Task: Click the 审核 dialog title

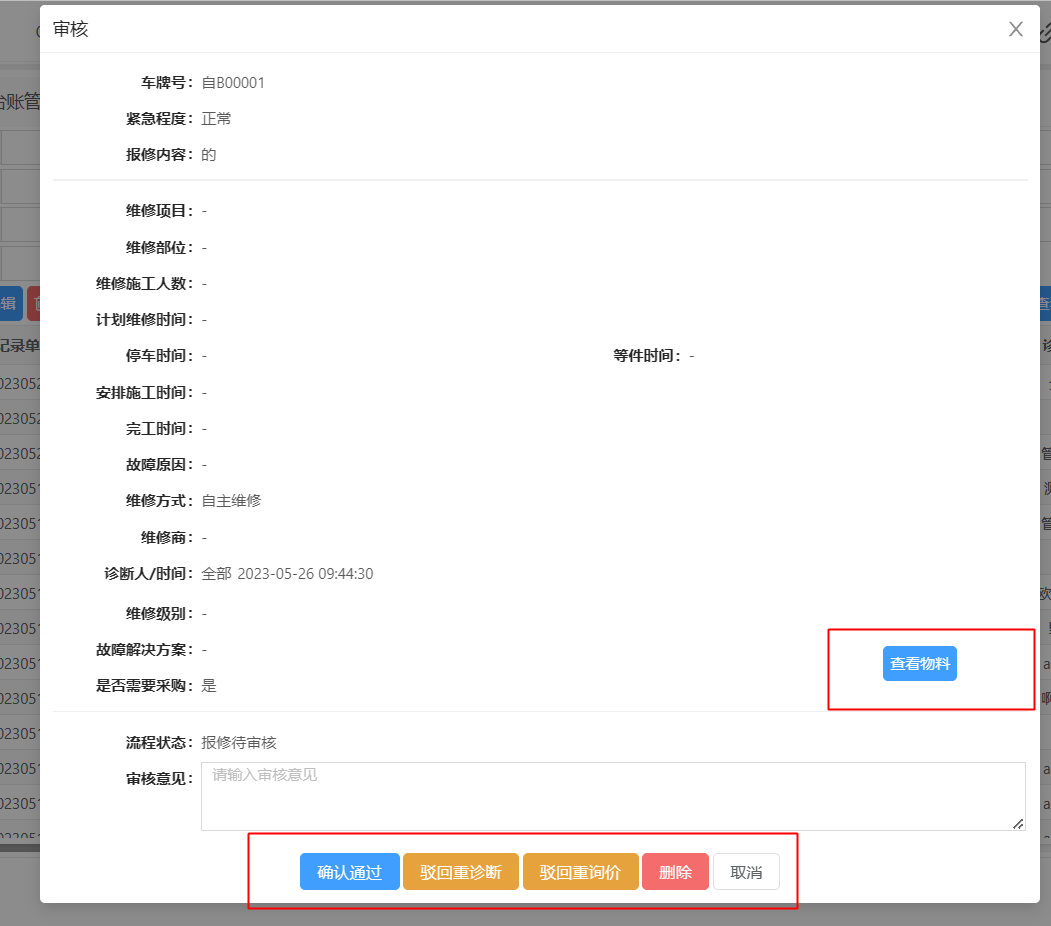Action: coord(71,29)
